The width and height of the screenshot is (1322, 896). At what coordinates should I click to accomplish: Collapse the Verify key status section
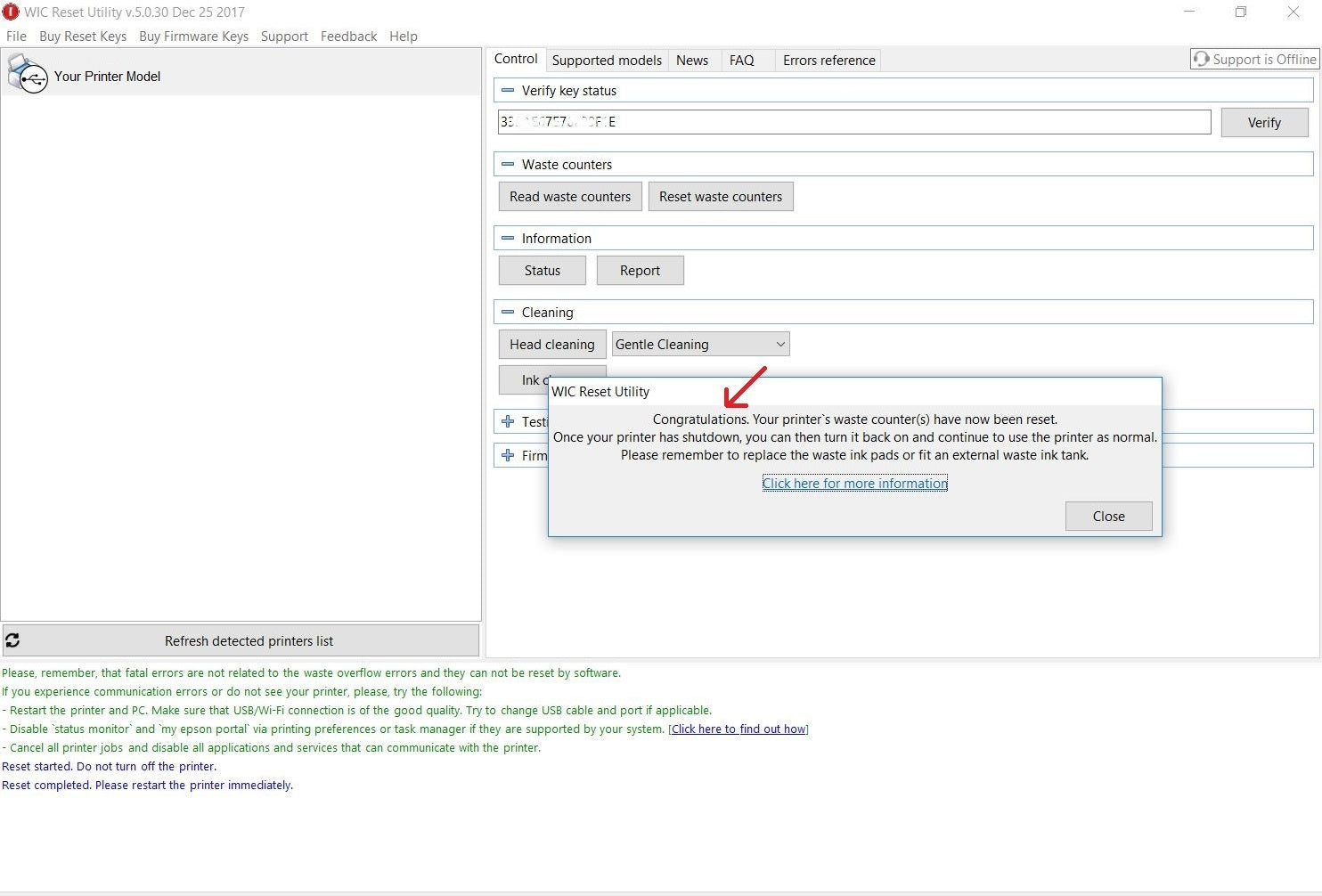tap(508, 90)
